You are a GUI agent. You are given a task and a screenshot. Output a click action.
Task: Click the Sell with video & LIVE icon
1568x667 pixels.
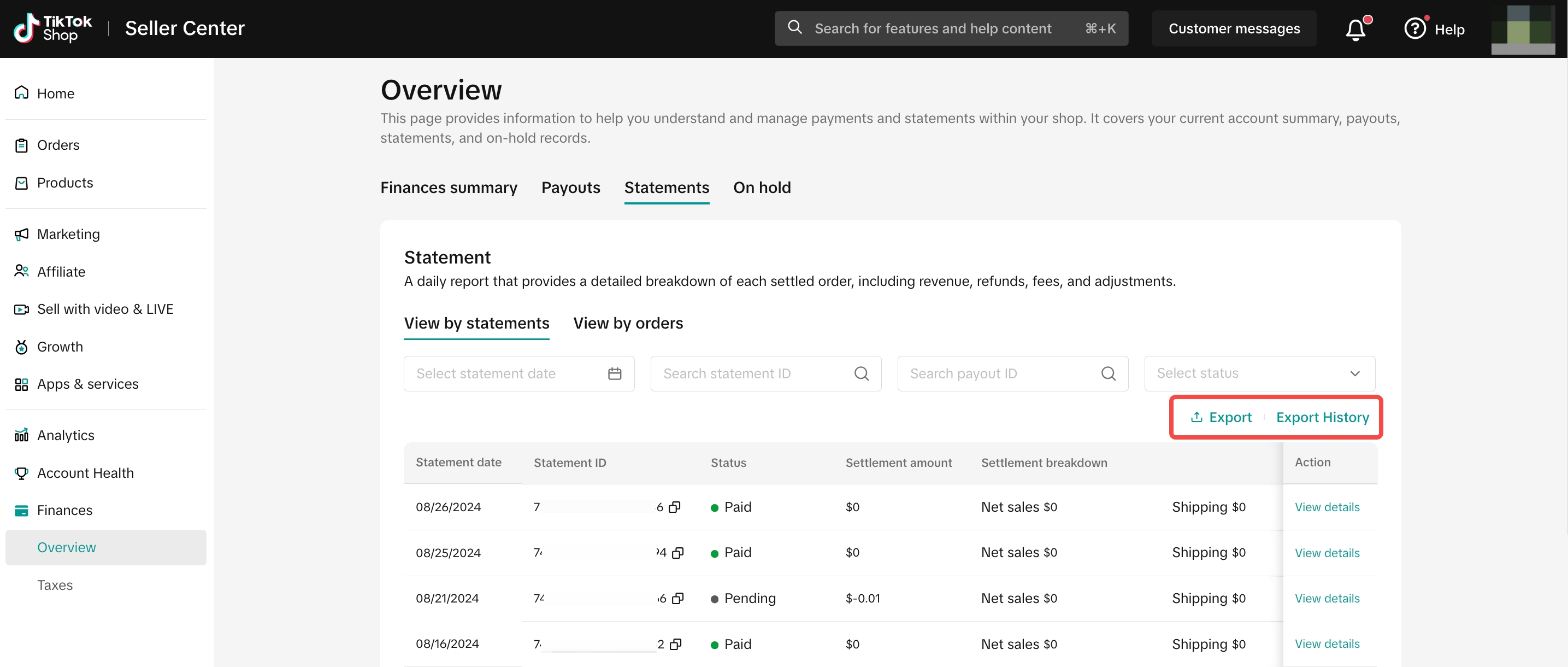click(x=21, y=309)
